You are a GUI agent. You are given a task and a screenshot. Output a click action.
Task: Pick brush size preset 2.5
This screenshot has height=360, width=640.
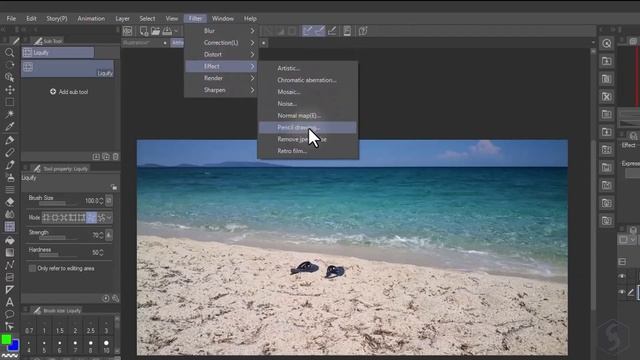(91, 327)
